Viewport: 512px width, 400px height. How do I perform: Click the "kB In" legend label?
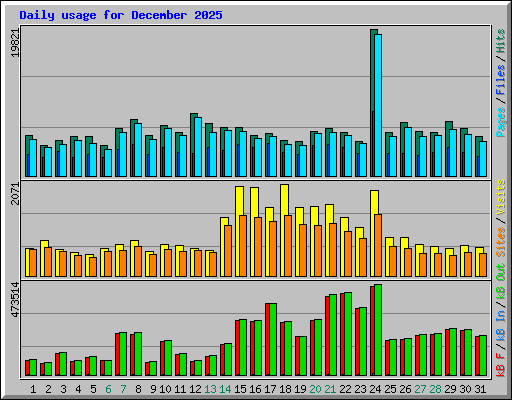click(x=500, y=325)
